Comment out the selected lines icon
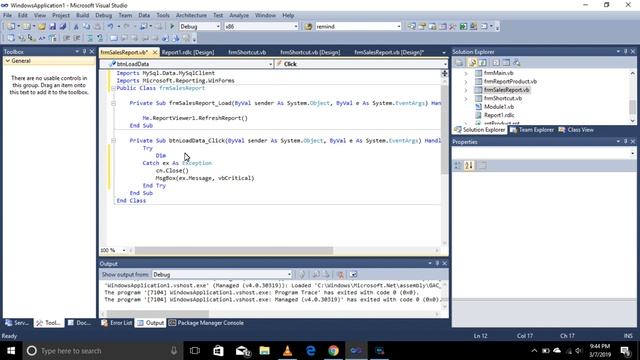 (90, 38)
